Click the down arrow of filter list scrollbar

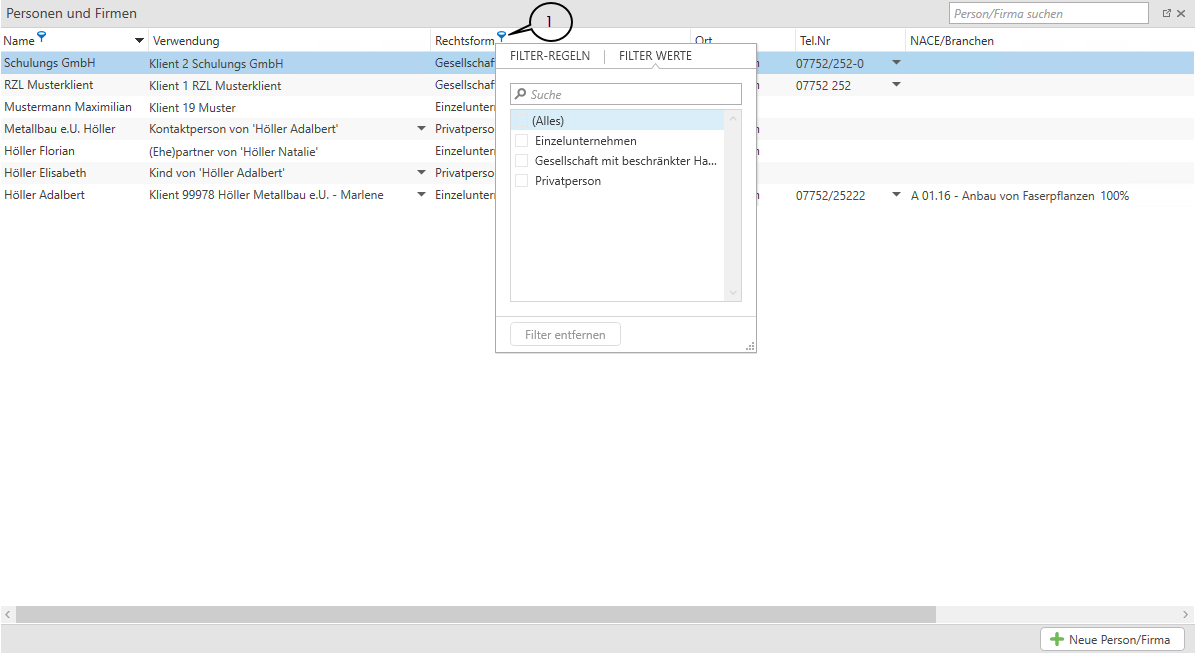pyautogui.click(x=733, y=292)
